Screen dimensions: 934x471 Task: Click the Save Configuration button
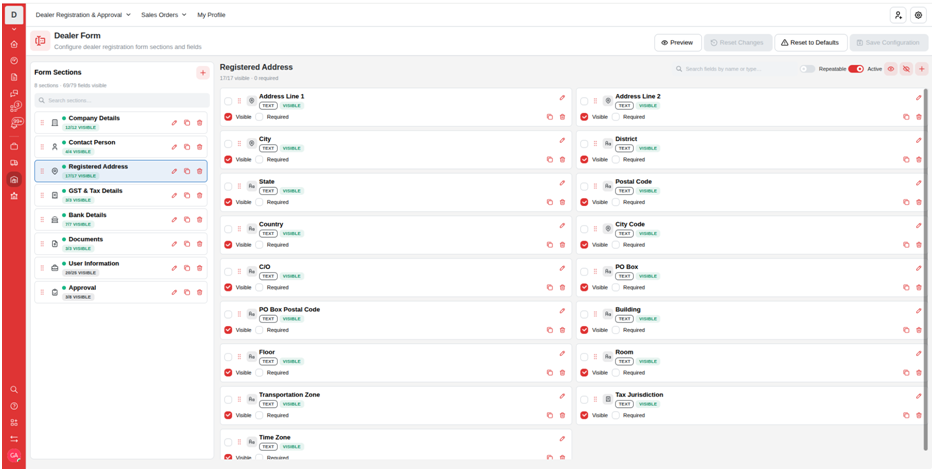(x=888, y=43)
